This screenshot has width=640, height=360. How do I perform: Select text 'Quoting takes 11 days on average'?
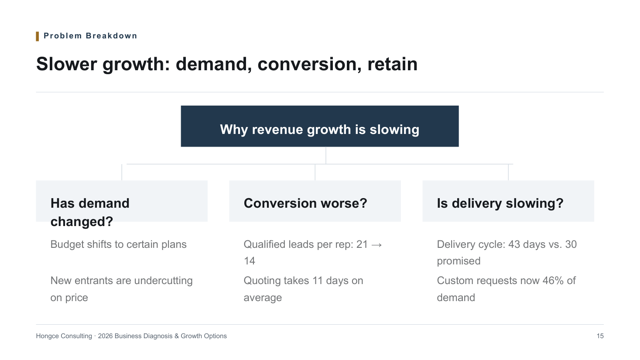pyautogui.click(x=303, y=289)
